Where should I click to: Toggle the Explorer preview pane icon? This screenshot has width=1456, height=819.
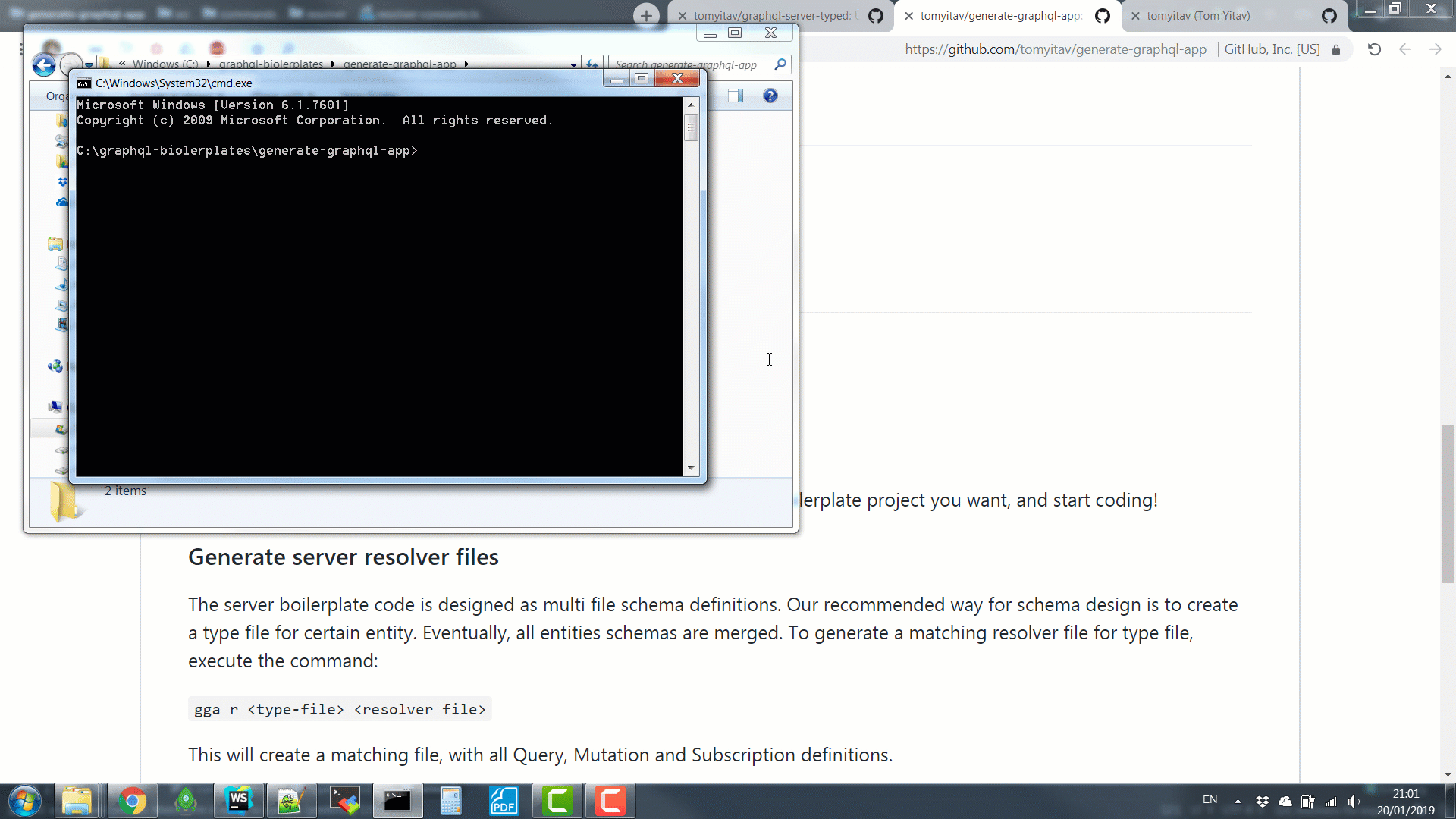pos(735,96)
